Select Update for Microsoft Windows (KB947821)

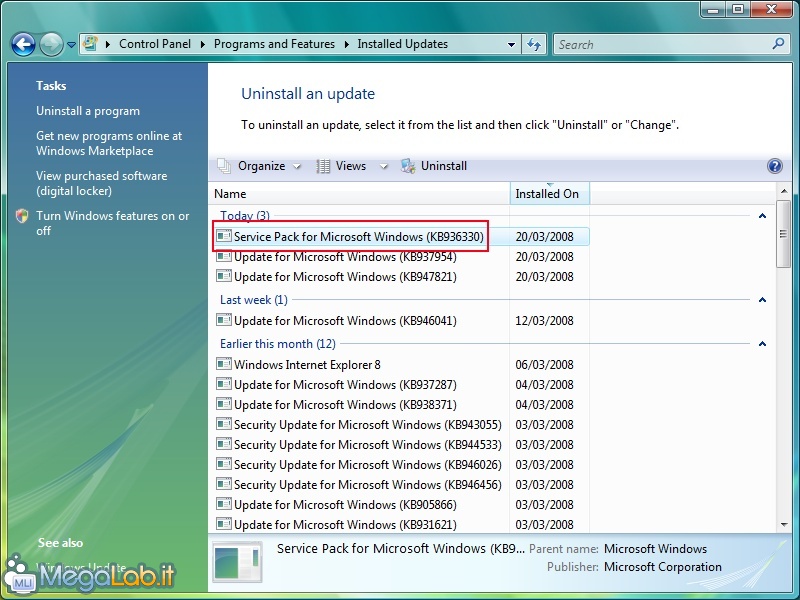pos(345,277)
